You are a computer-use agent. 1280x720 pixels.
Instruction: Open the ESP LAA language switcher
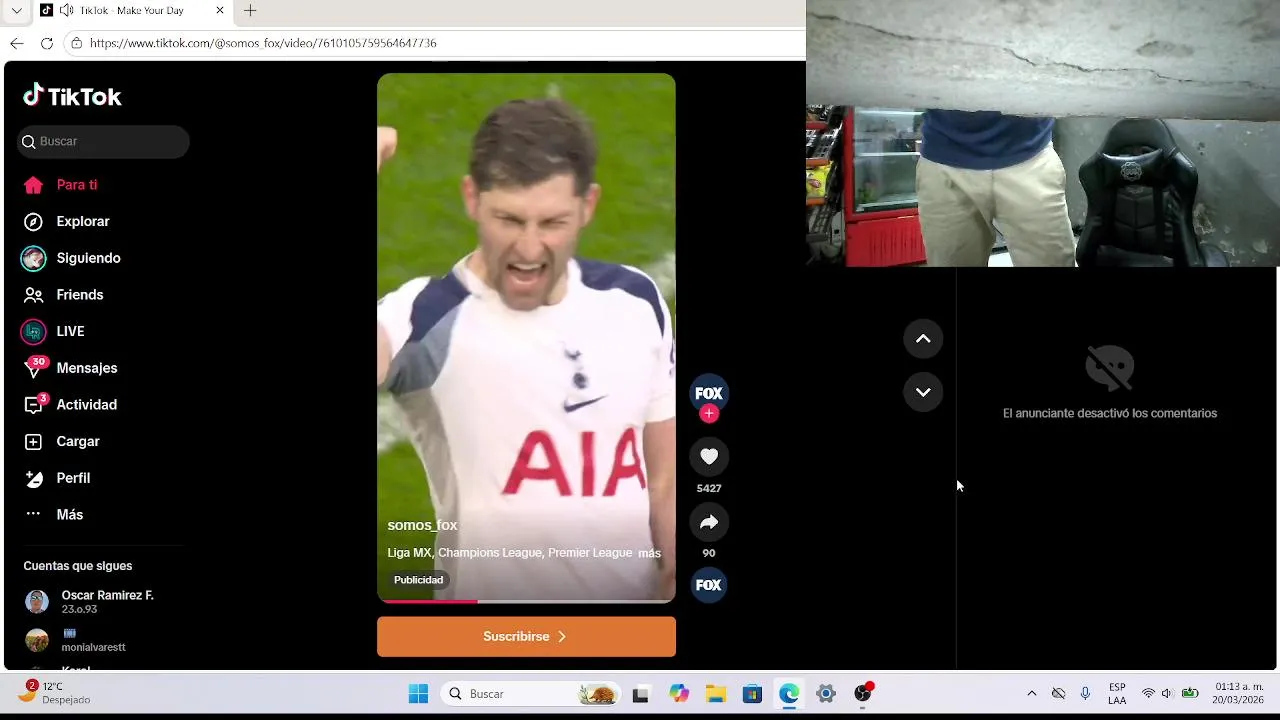(1117, 693)
